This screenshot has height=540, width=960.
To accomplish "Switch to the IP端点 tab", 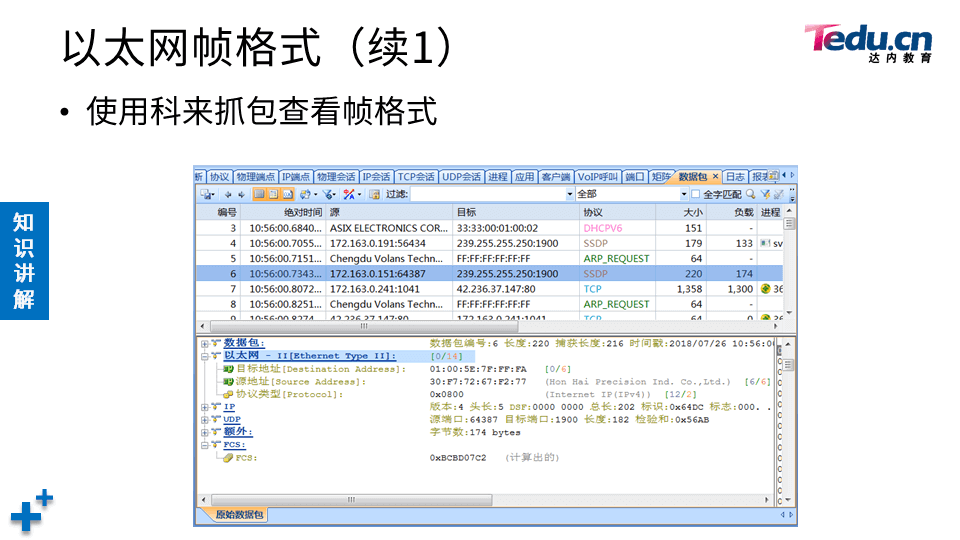I will pos(296,177).
